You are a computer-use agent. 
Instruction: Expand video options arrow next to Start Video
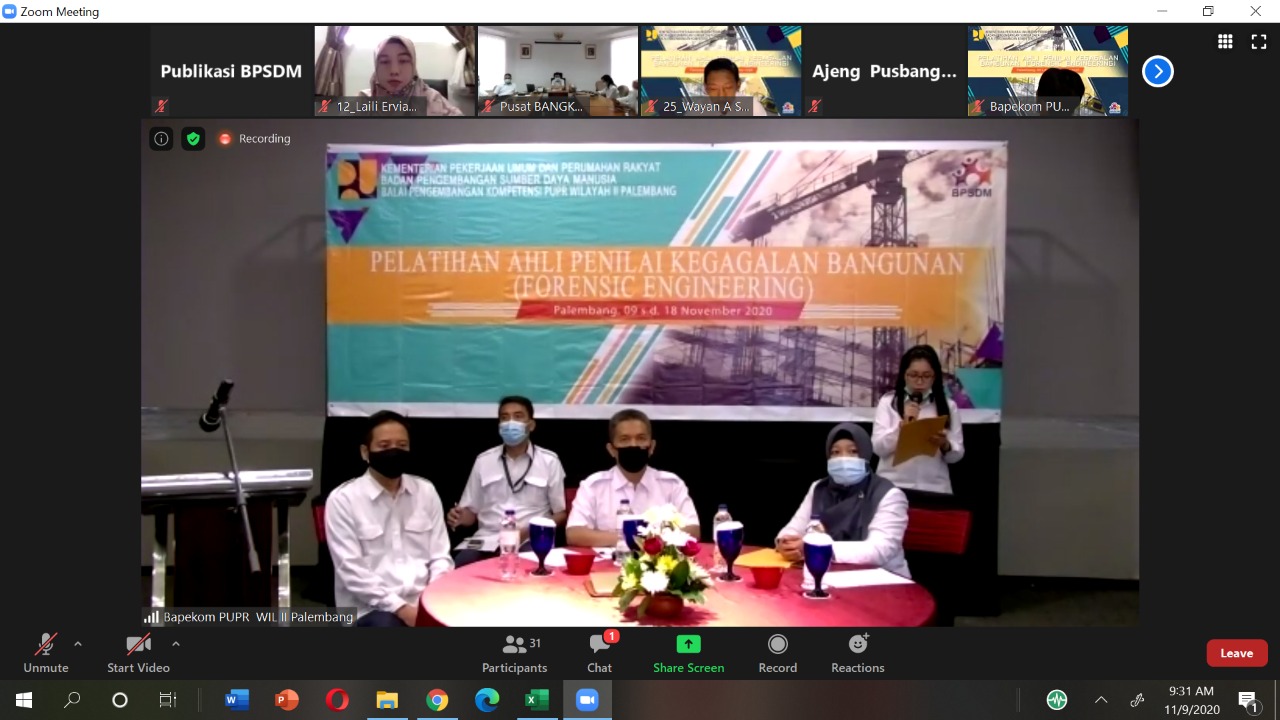(176, 644)
